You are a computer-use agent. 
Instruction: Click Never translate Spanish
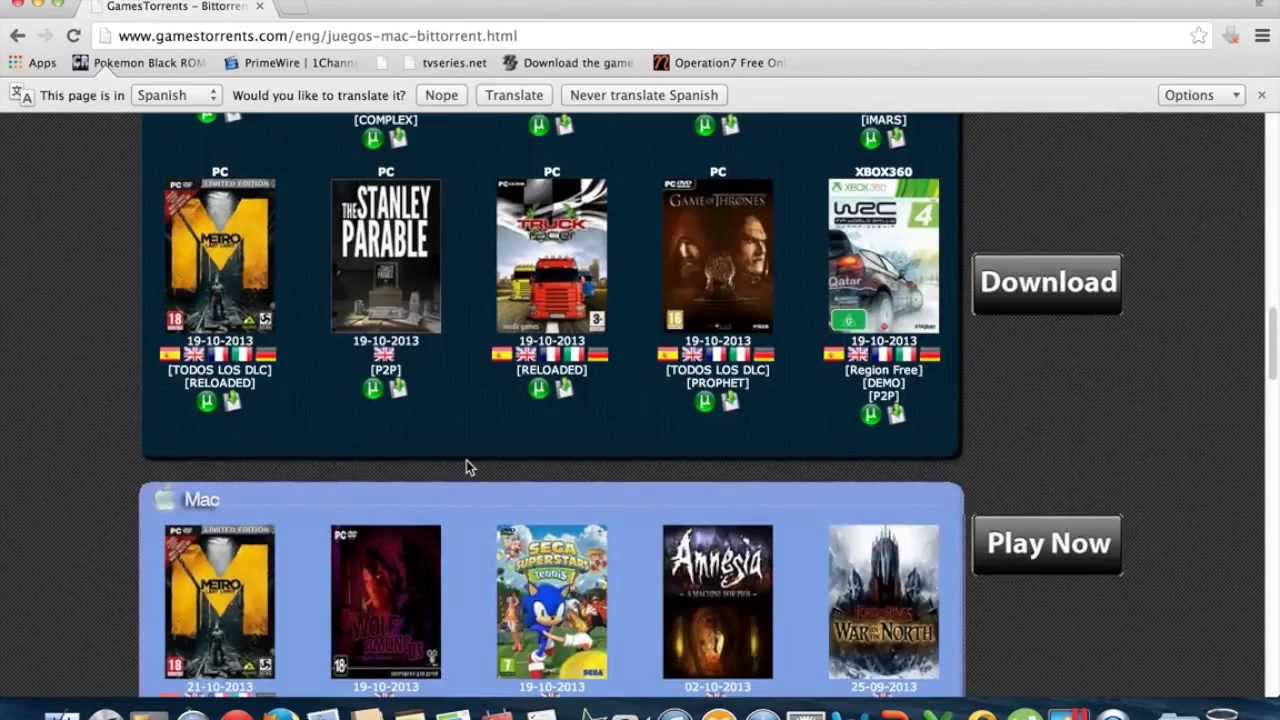tap(644, 95)
